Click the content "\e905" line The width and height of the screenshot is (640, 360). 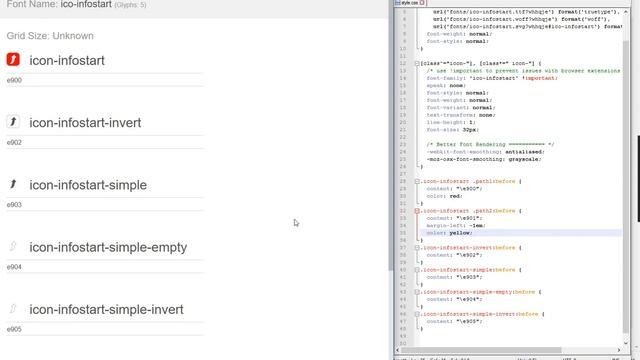click(x=454, y=321)
